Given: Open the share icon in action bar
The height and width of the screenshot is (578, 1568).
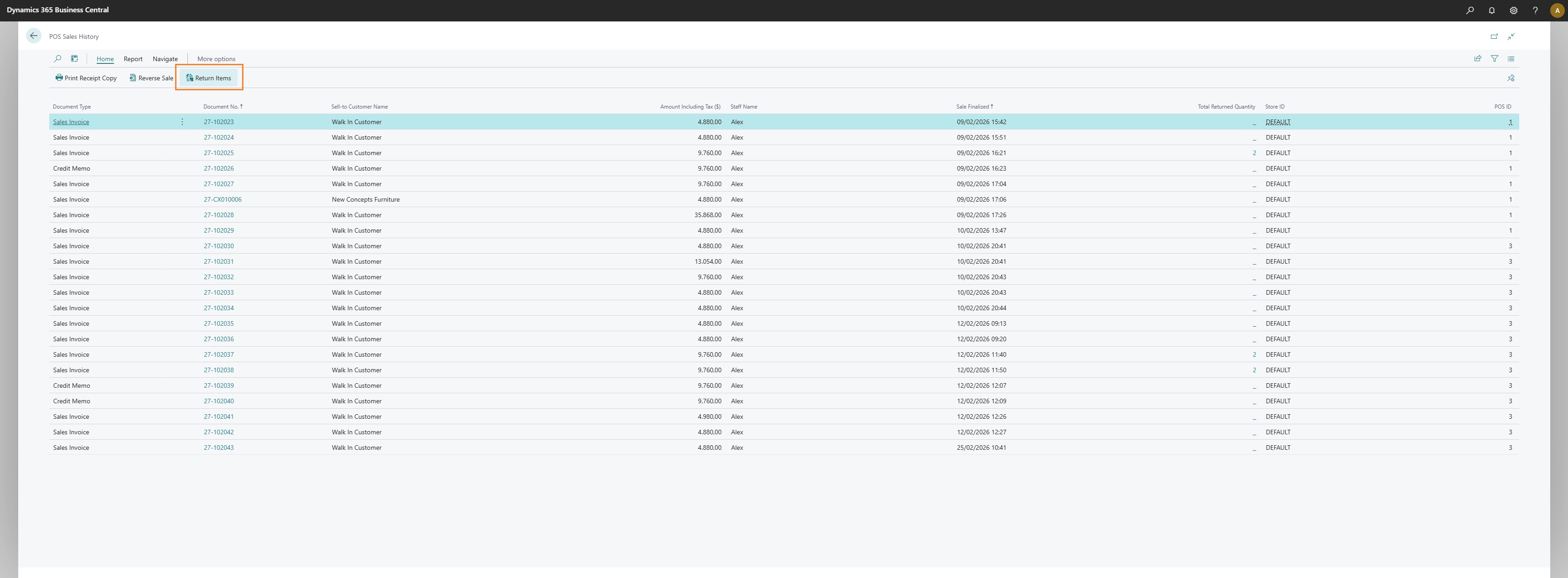Looking at the screenshot, I should pos(1477,59).
